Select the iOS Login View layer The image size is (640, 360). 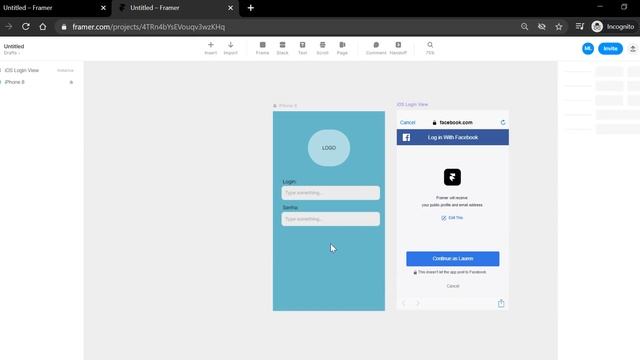[x=22, y=70]
